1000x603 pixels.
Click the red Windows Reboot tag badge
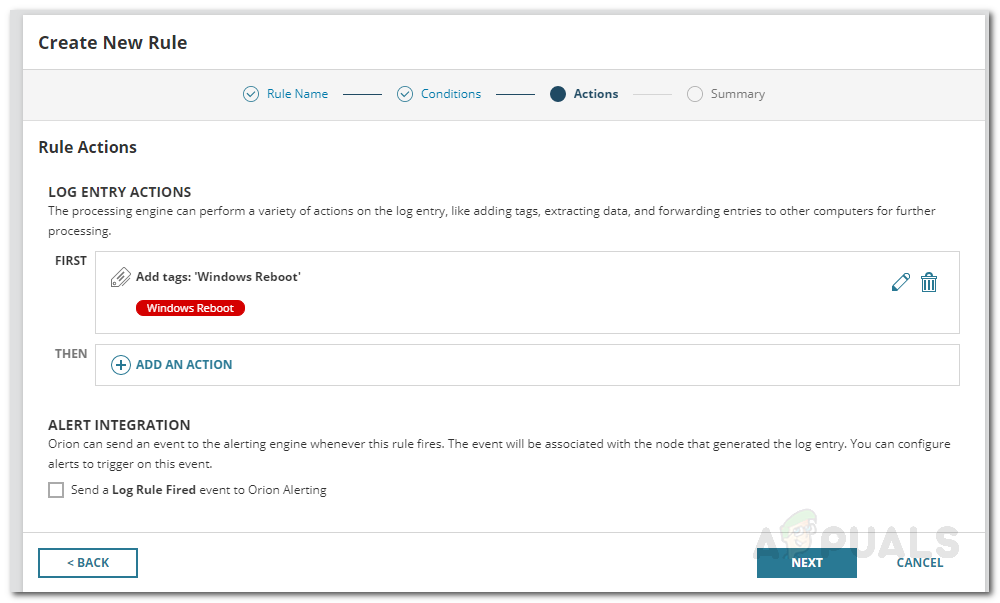(x=190, y=308)
